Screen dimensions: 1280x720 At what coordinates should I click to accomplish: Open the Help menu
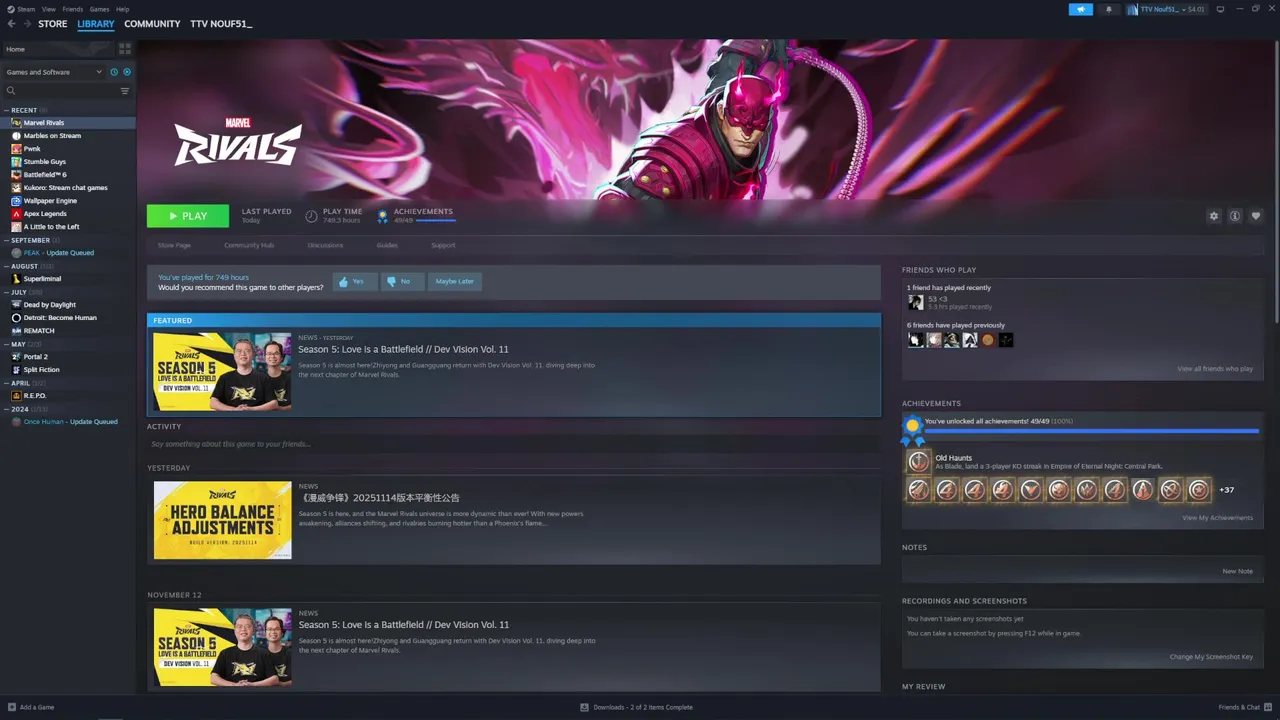tap(122, 9)
